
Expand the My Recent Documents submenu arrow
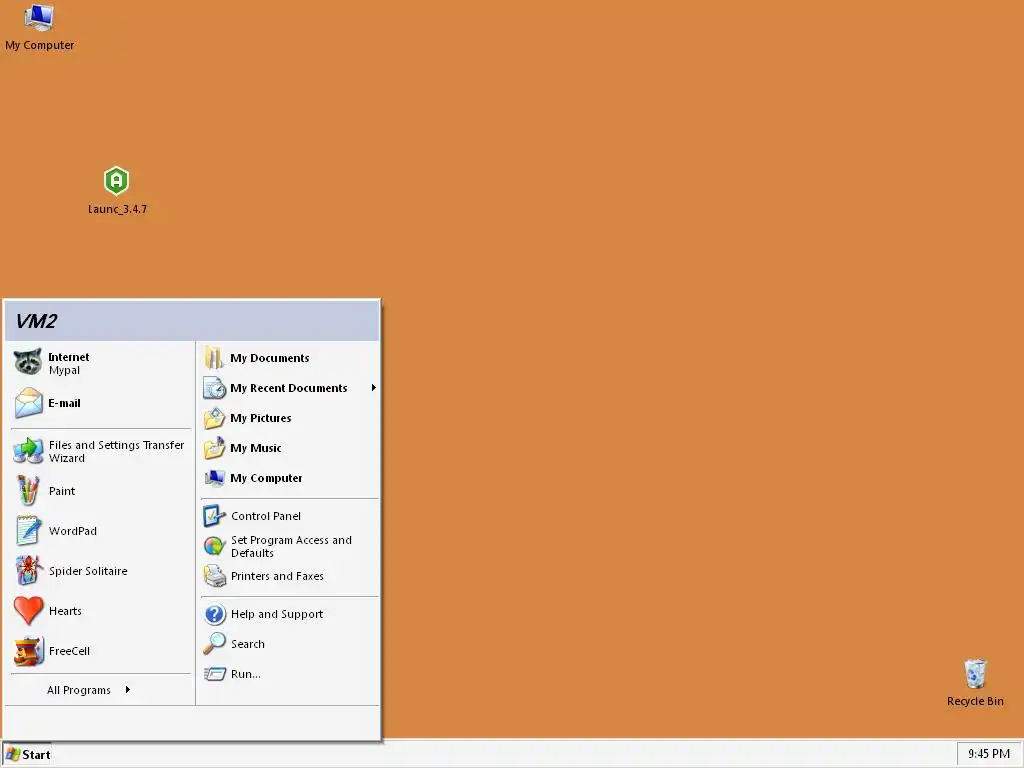click(x=374, y=388)
